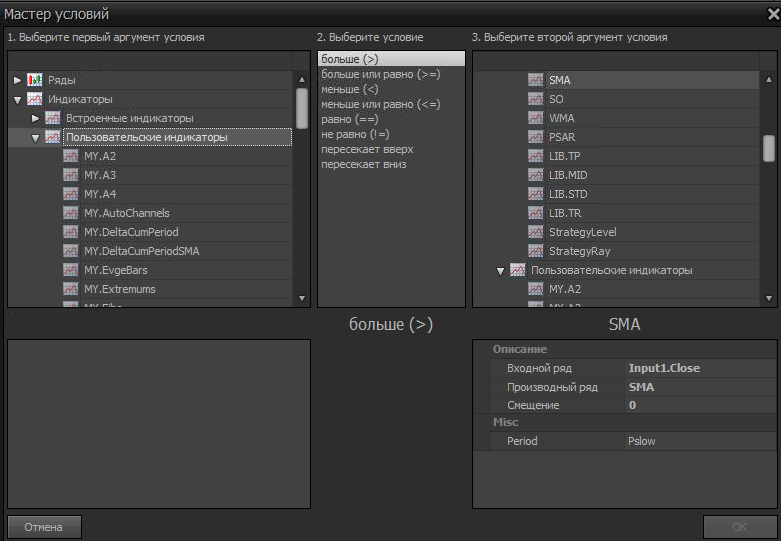Select condition 'пересекает вверх'
This screenshot has height=541, width=781.
pos(367,149)
